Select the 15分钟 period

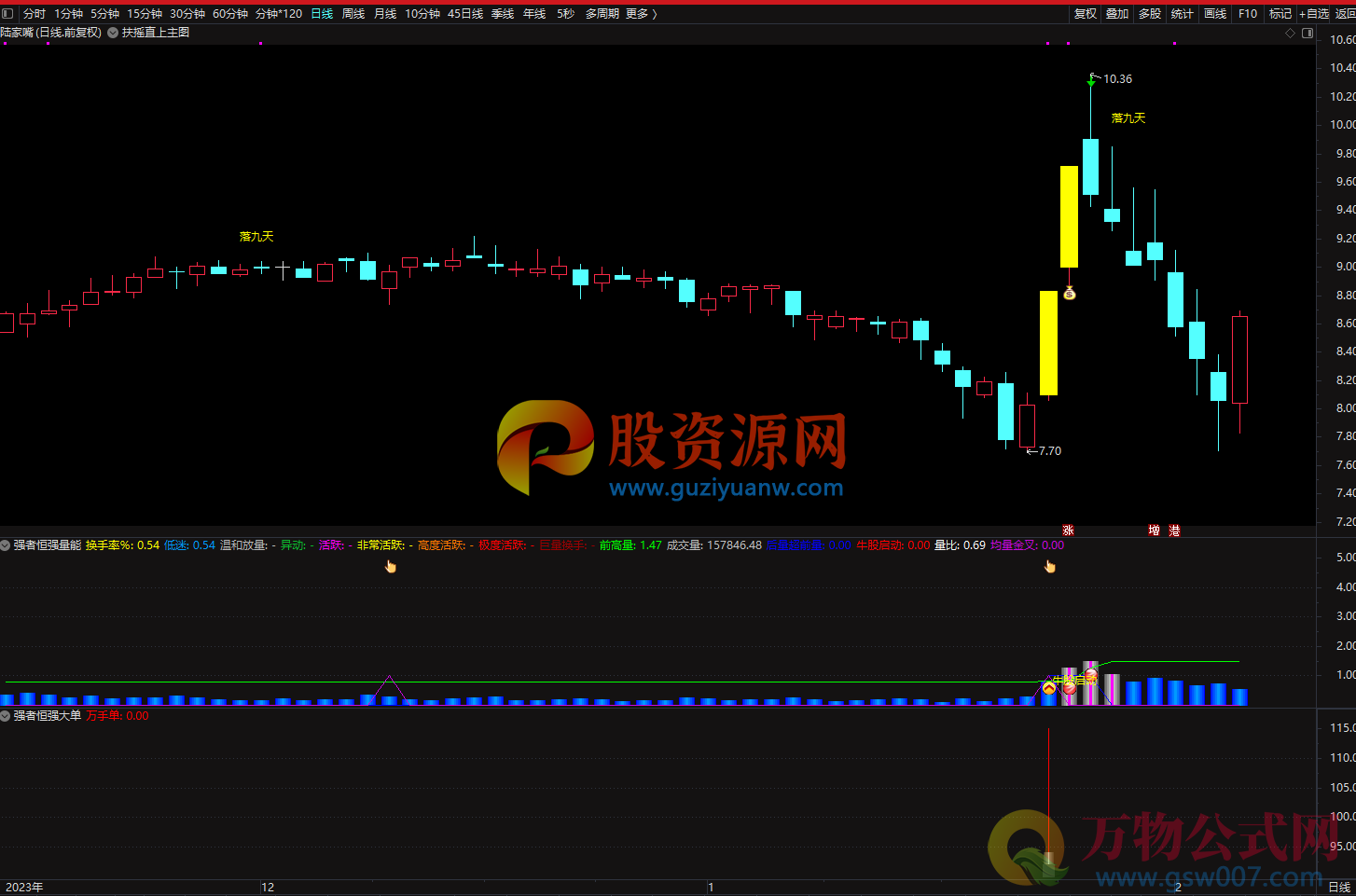(145, 13)
